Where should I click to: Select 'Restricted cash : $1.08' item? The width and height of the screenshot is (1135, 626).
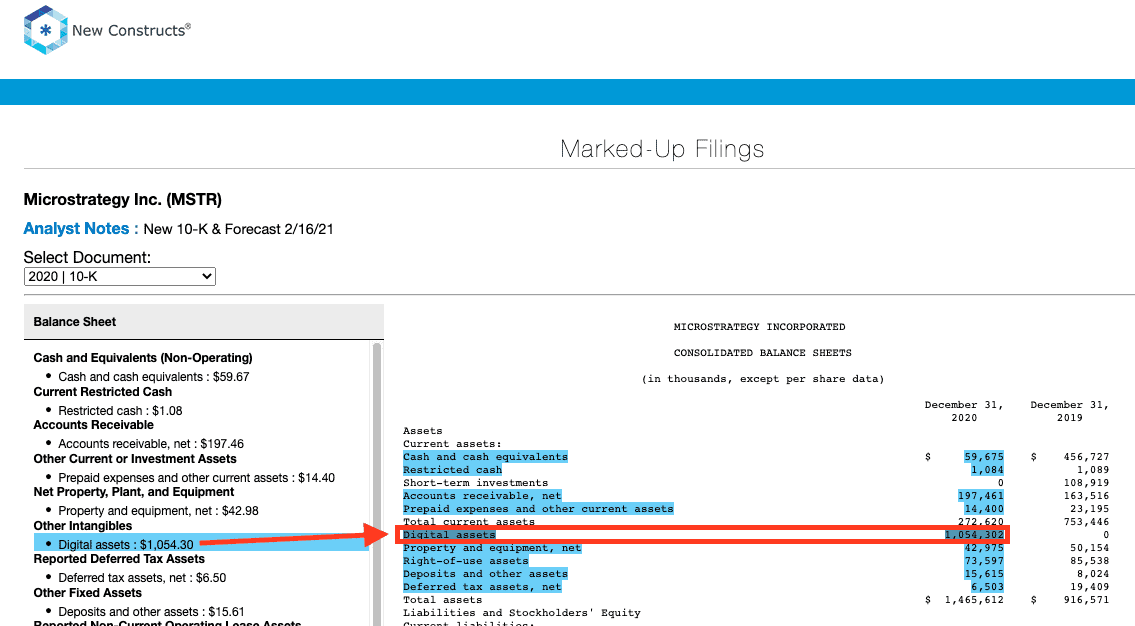coord(120,410)
